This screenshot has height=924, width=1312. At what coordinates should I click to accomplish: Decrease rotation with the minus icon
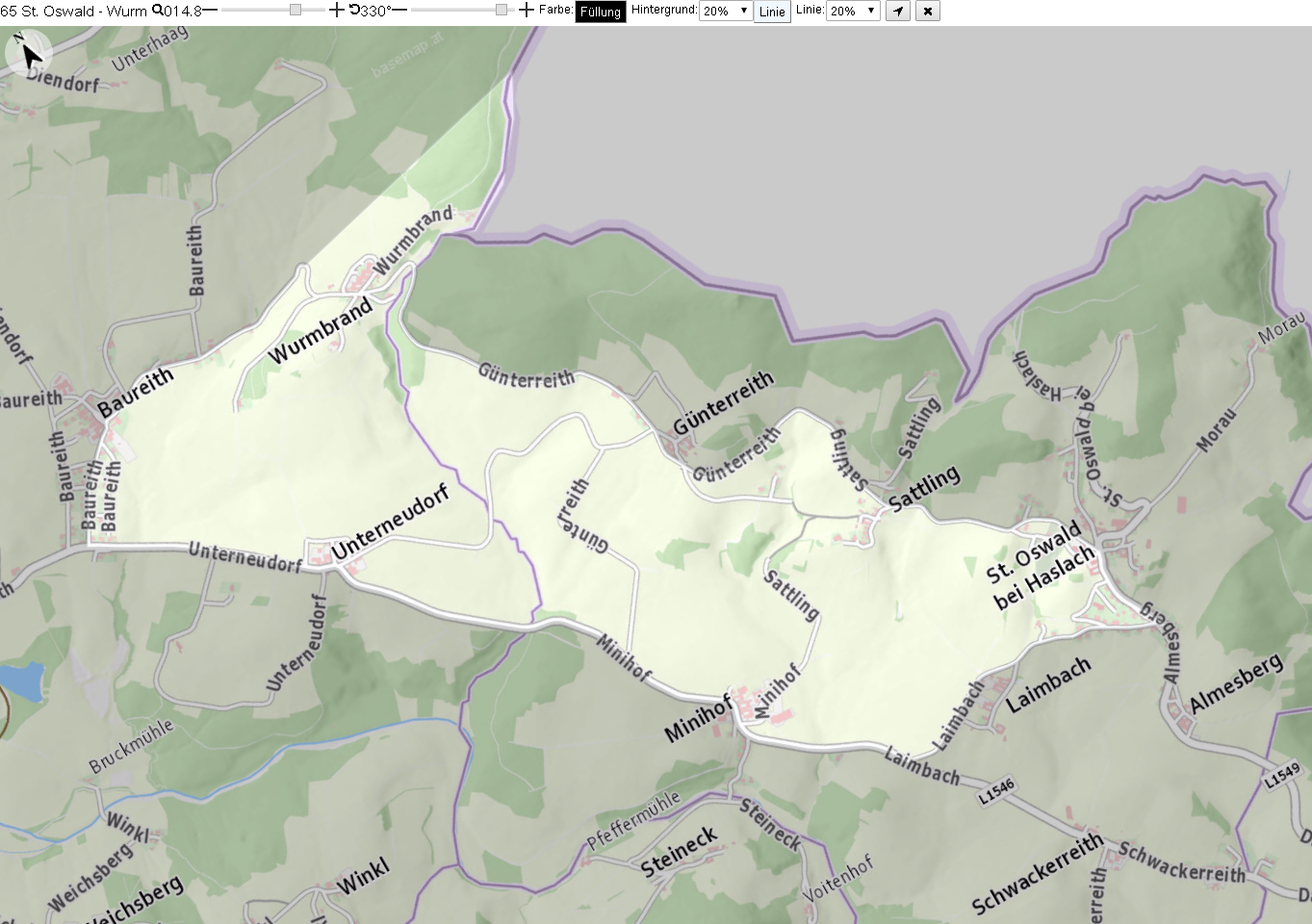click(399, 11)
